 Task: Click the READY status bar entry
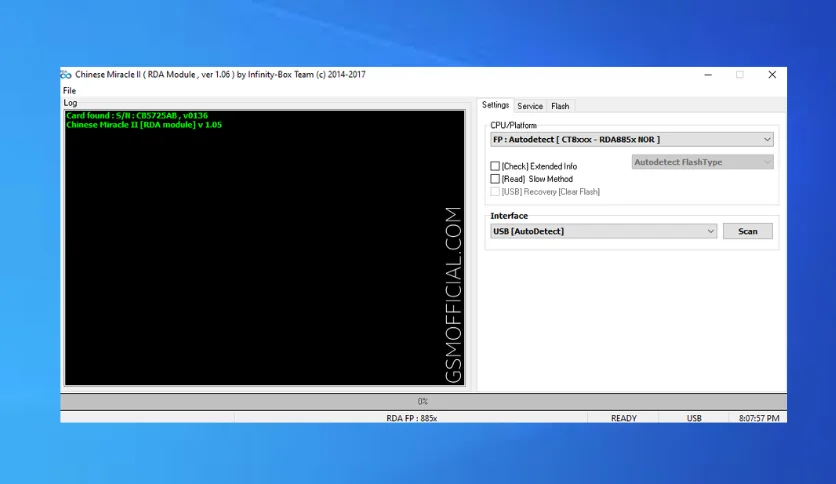pos(624,418)
